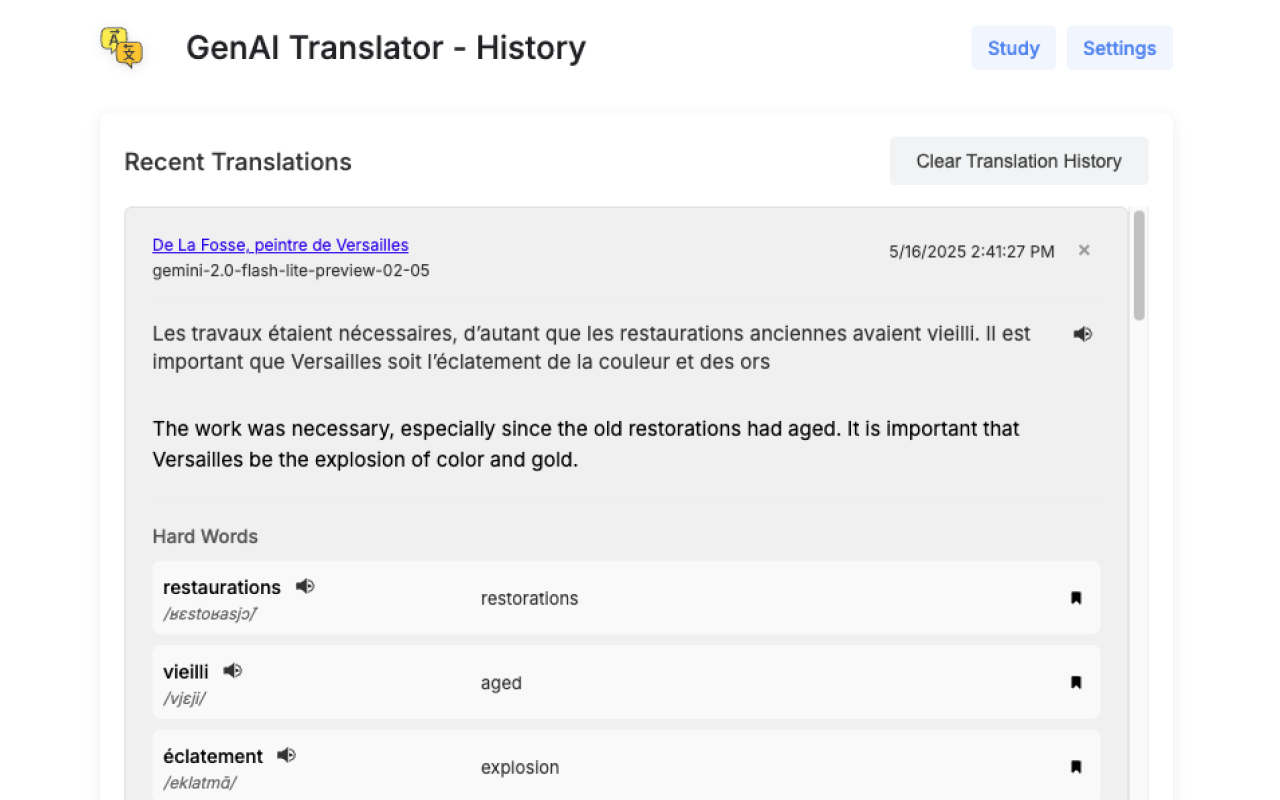Click the French source text paragraph
This screenshot has width=1280, height=800.
pyautogui.click(x=590, y=347)
